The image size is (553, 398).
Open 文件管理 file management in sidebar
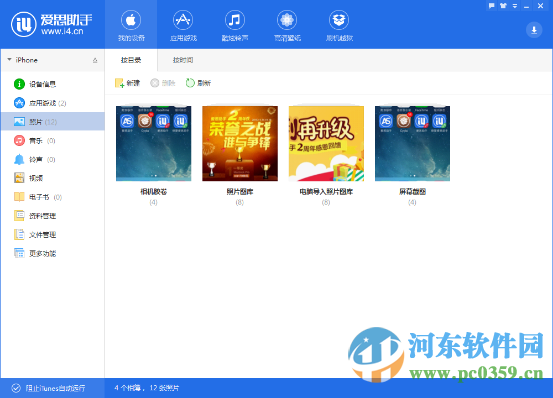click(53, 234)
